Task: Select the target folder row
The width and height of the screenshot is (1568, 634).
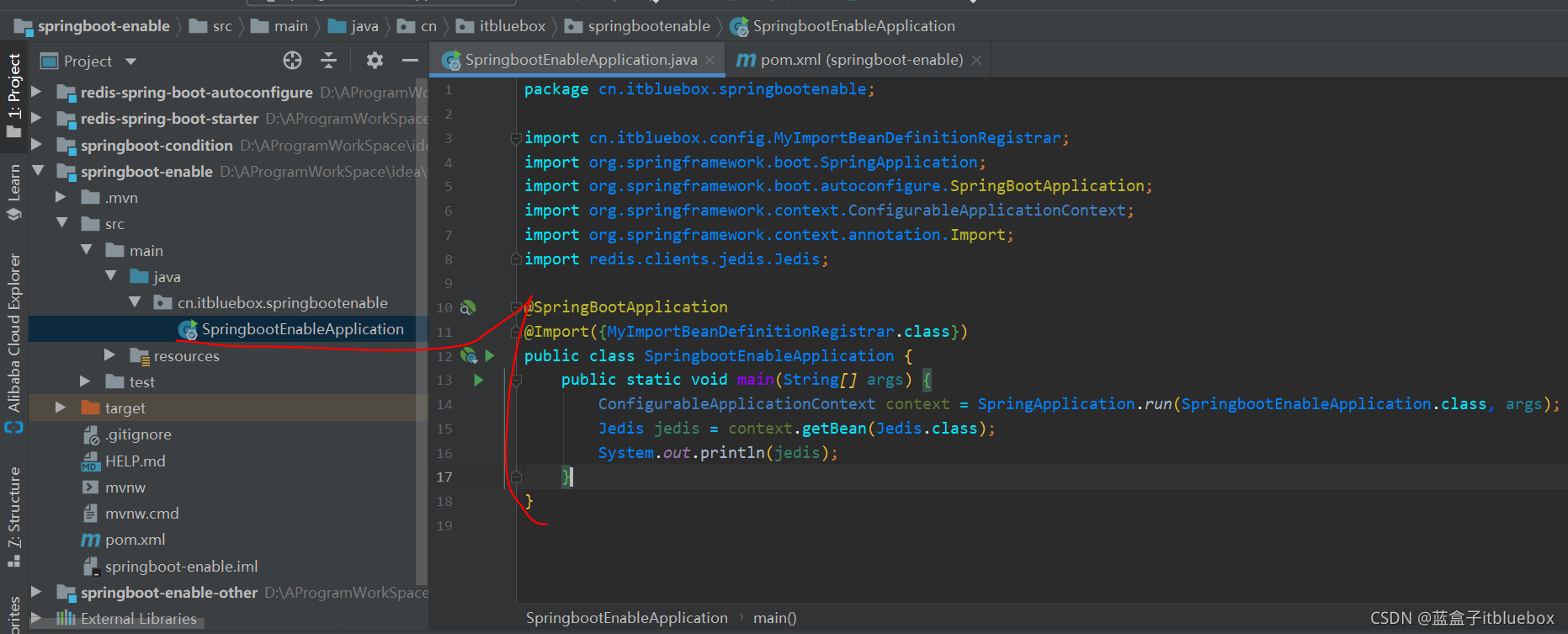Action: 229,408
